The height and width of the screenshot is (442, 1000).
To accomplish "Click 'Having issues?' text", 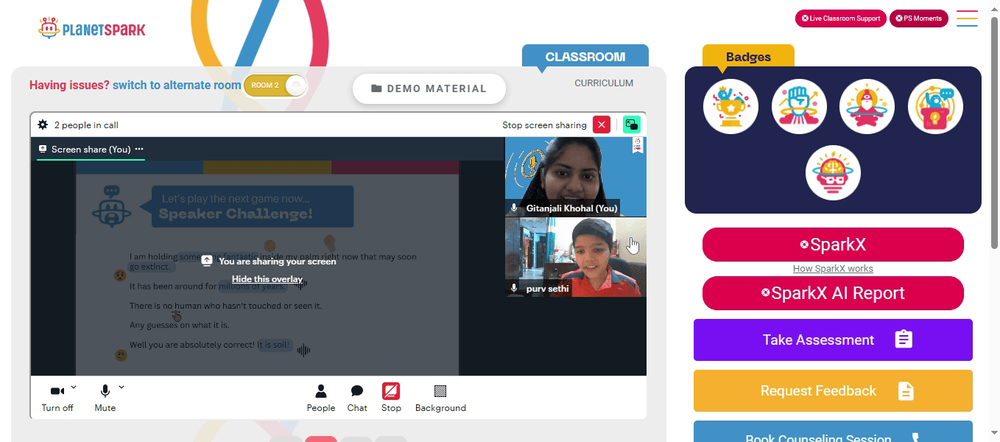I will 70,85.
